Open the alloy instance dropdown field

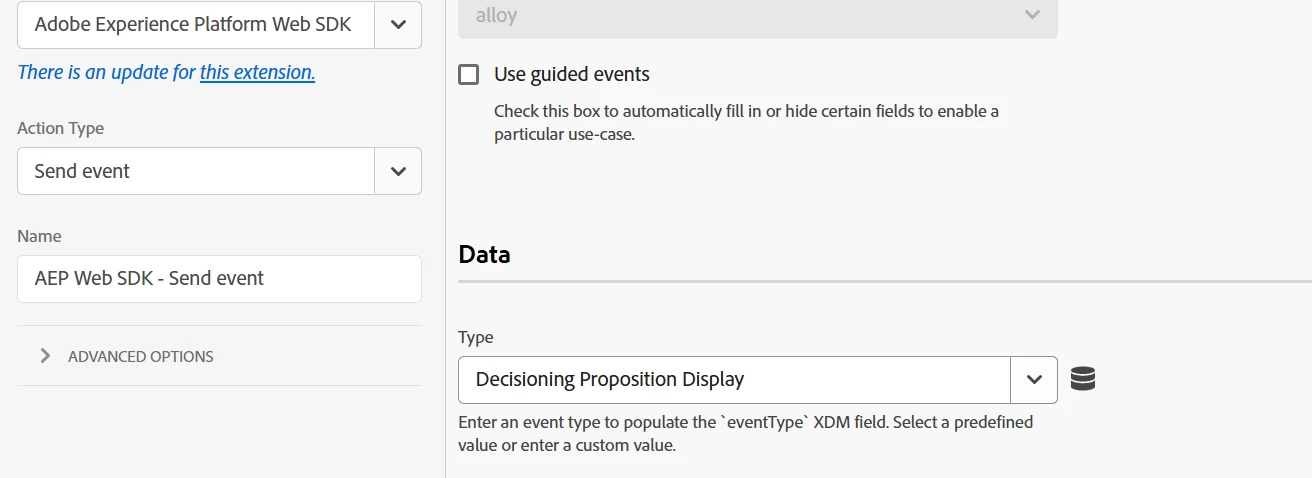tap(740, 15)
